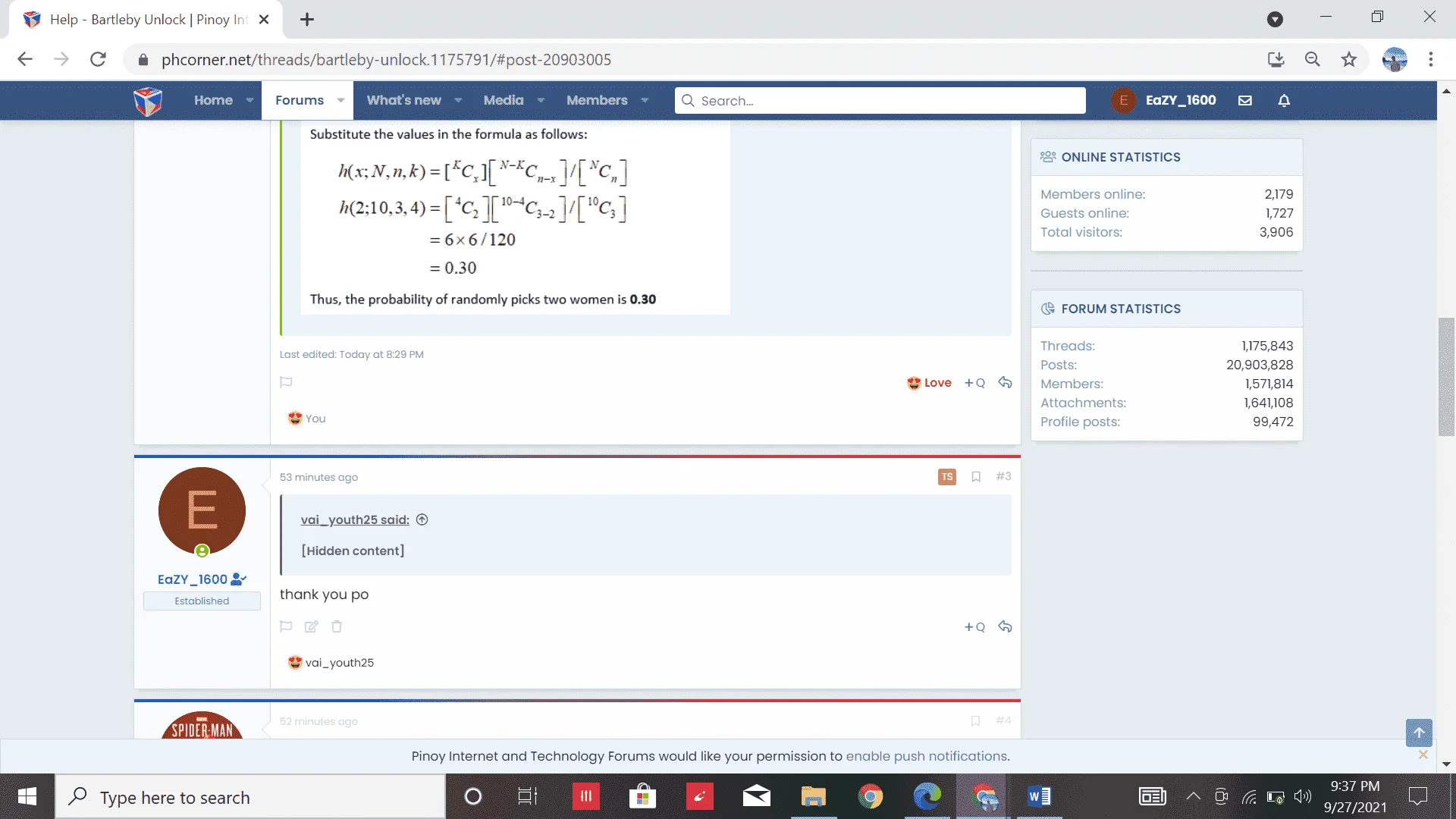1456x819 pixels.
Task: Reply to post #3 arrow icon
Action: coord(1005,626)
